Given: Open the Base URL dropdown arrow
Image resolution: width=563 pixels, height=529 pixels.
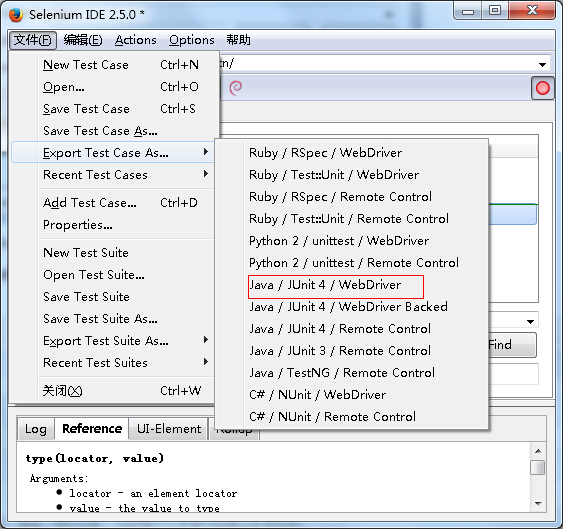Looking at the screenshot, I should [542, 65].
